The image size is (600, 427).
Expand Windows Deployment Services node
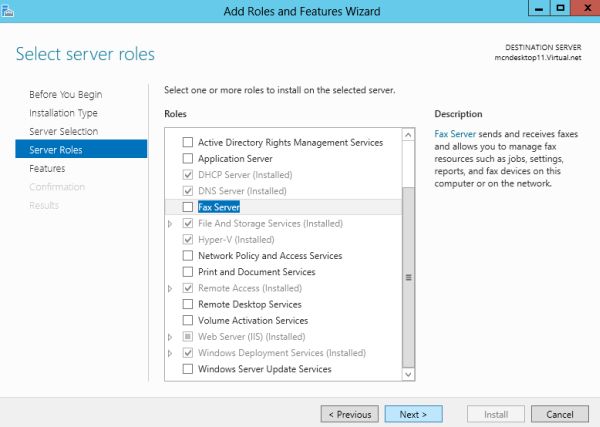(x=171, y=353)
